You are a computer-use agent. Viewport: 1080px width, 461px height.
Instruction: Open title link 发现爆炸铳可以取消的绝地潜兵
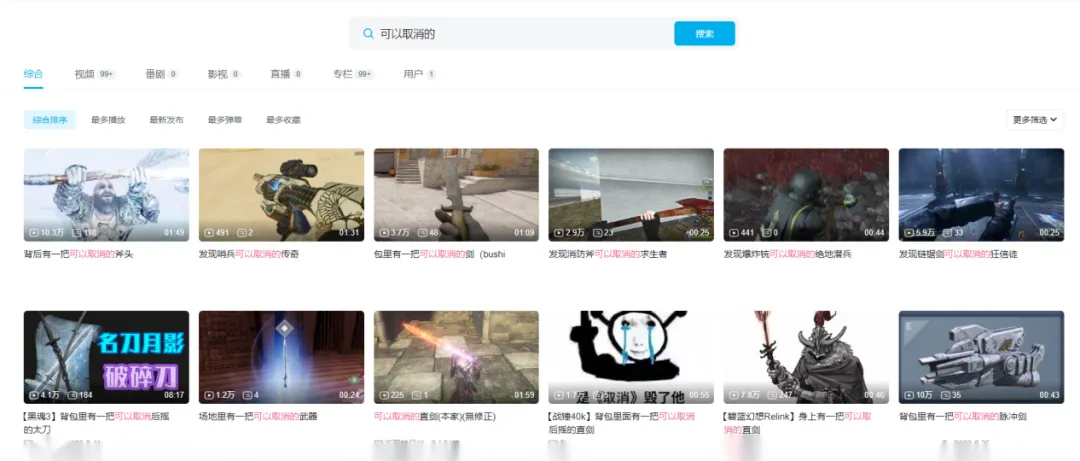(787, 254)
